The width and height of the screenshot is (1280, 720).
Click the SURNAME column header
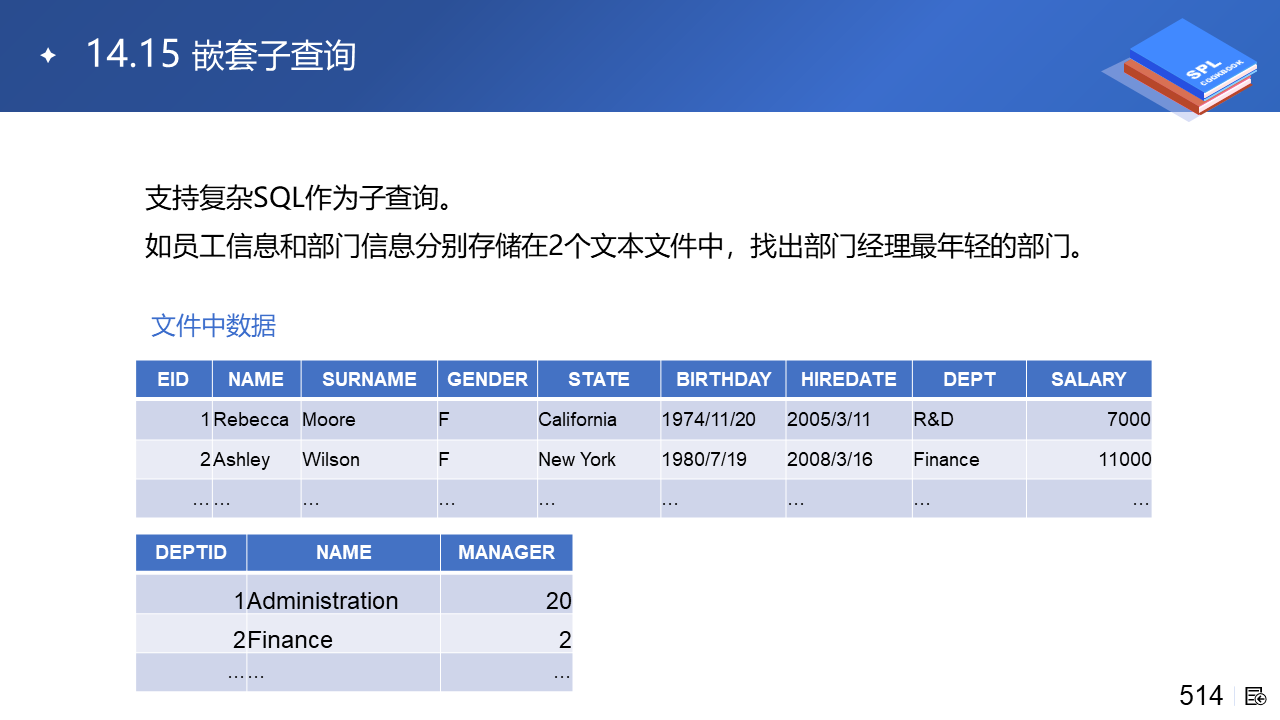pyautogui.click(x=369, y=379)
